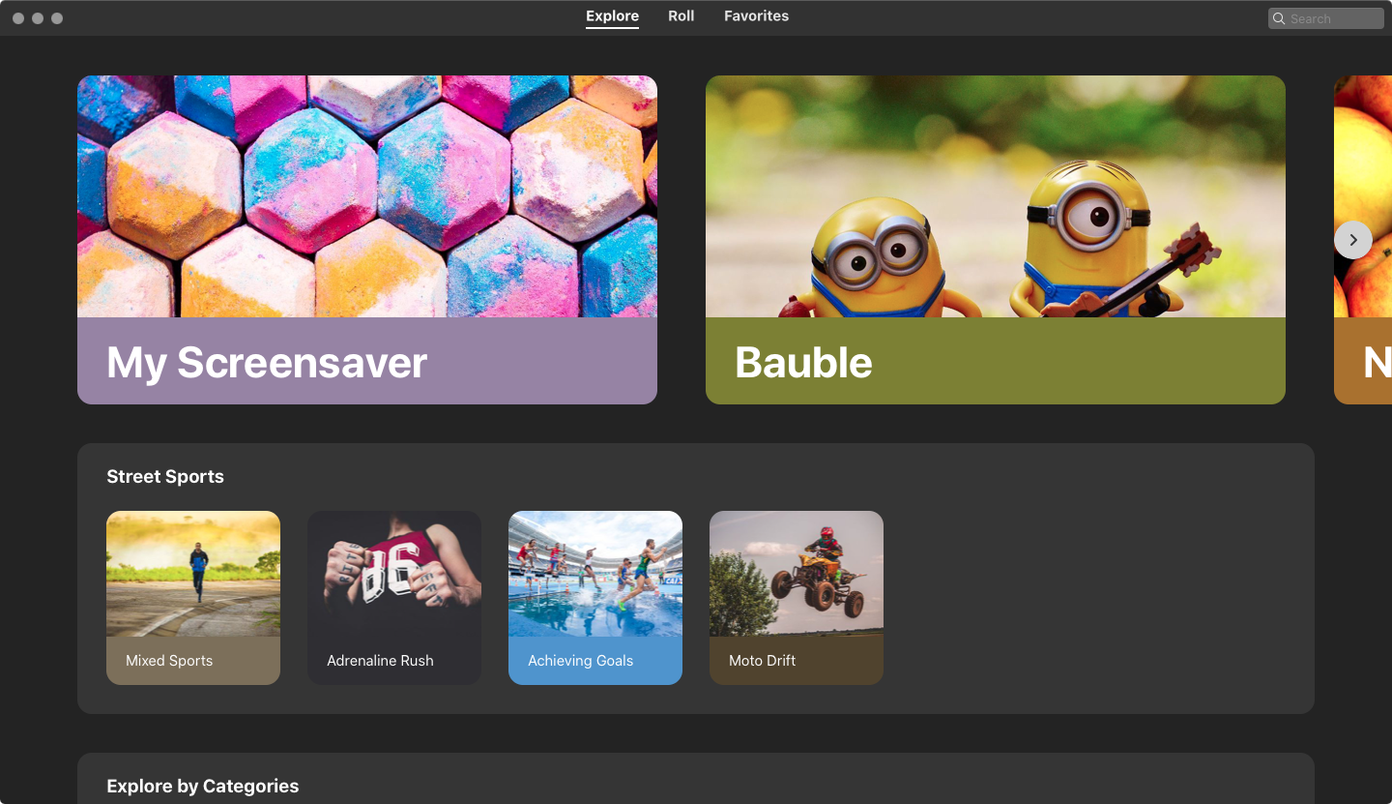
Task: Open the My Screensaver featured card
Action: pos(367,240)
